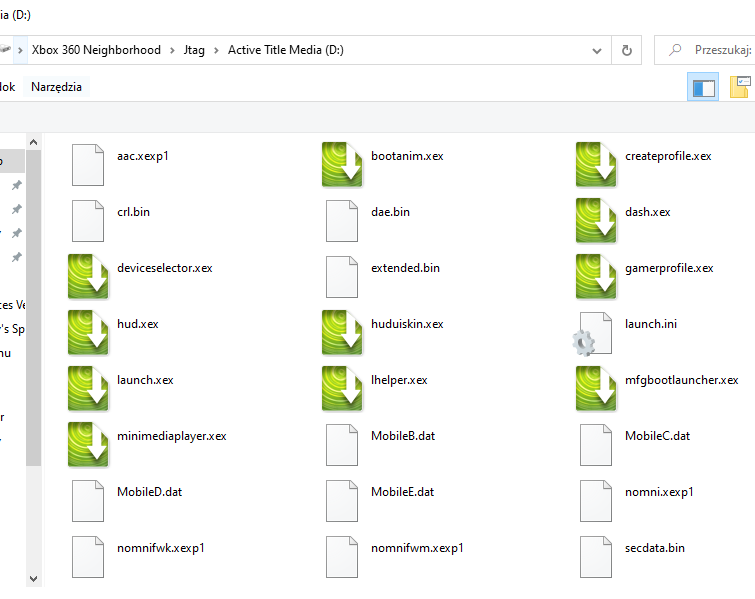Select the createprofile.xex Xbox icon
This screenshot has height=599, width=755.
(x=596, y=165)
